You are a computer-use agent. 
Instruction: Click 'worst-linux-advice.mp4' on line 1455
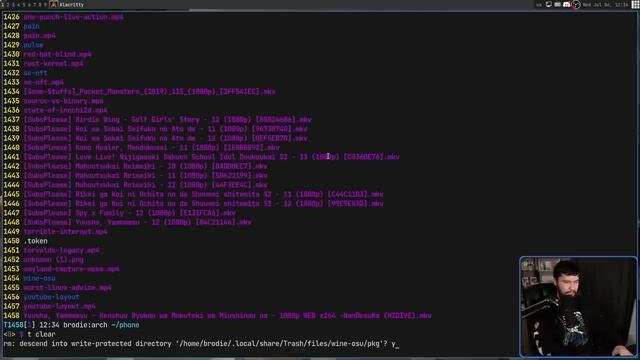point(67,288)
